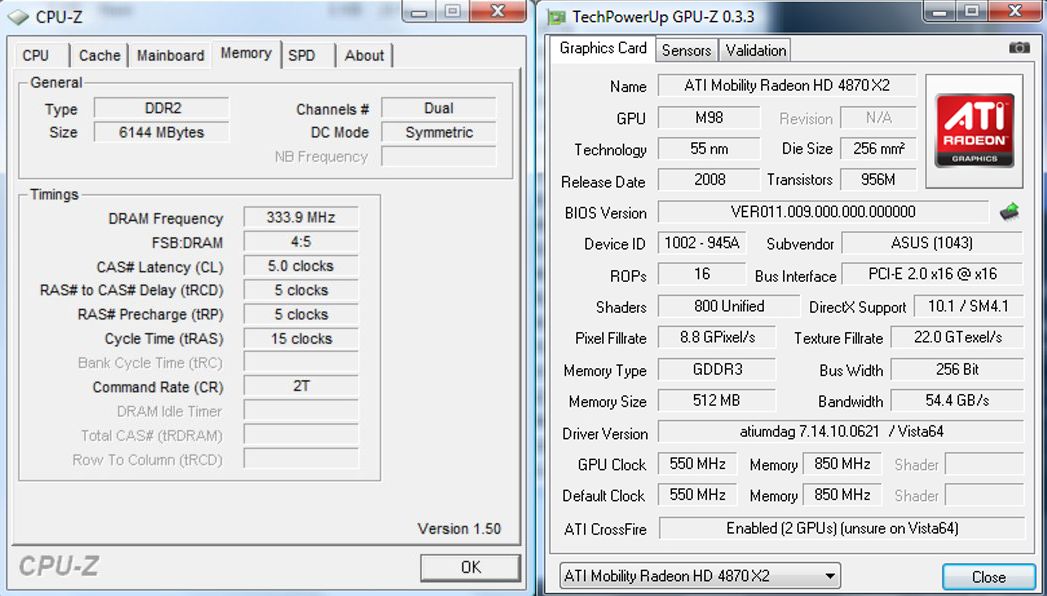Click the Bandwidth value 54.4 GB/s

pyautogui.click(x=958, y=400)
